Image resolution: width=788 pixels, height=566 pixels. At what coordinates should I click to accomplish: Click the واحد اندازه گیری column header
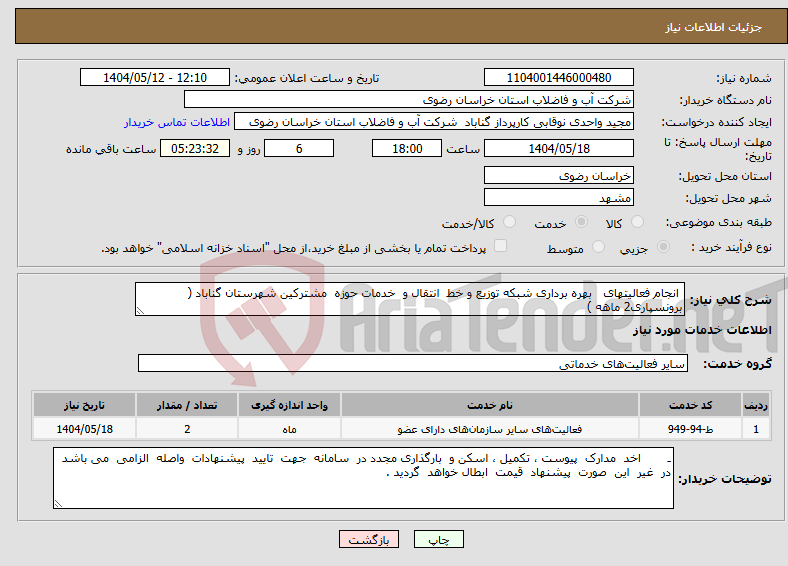(289, 405)
